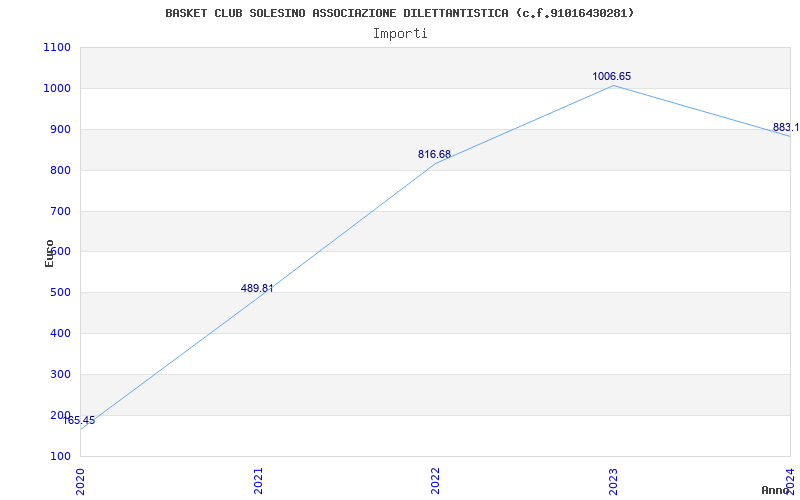Click the 500 y-axis value
Screen dimensions: 800x500
[60, 292]
